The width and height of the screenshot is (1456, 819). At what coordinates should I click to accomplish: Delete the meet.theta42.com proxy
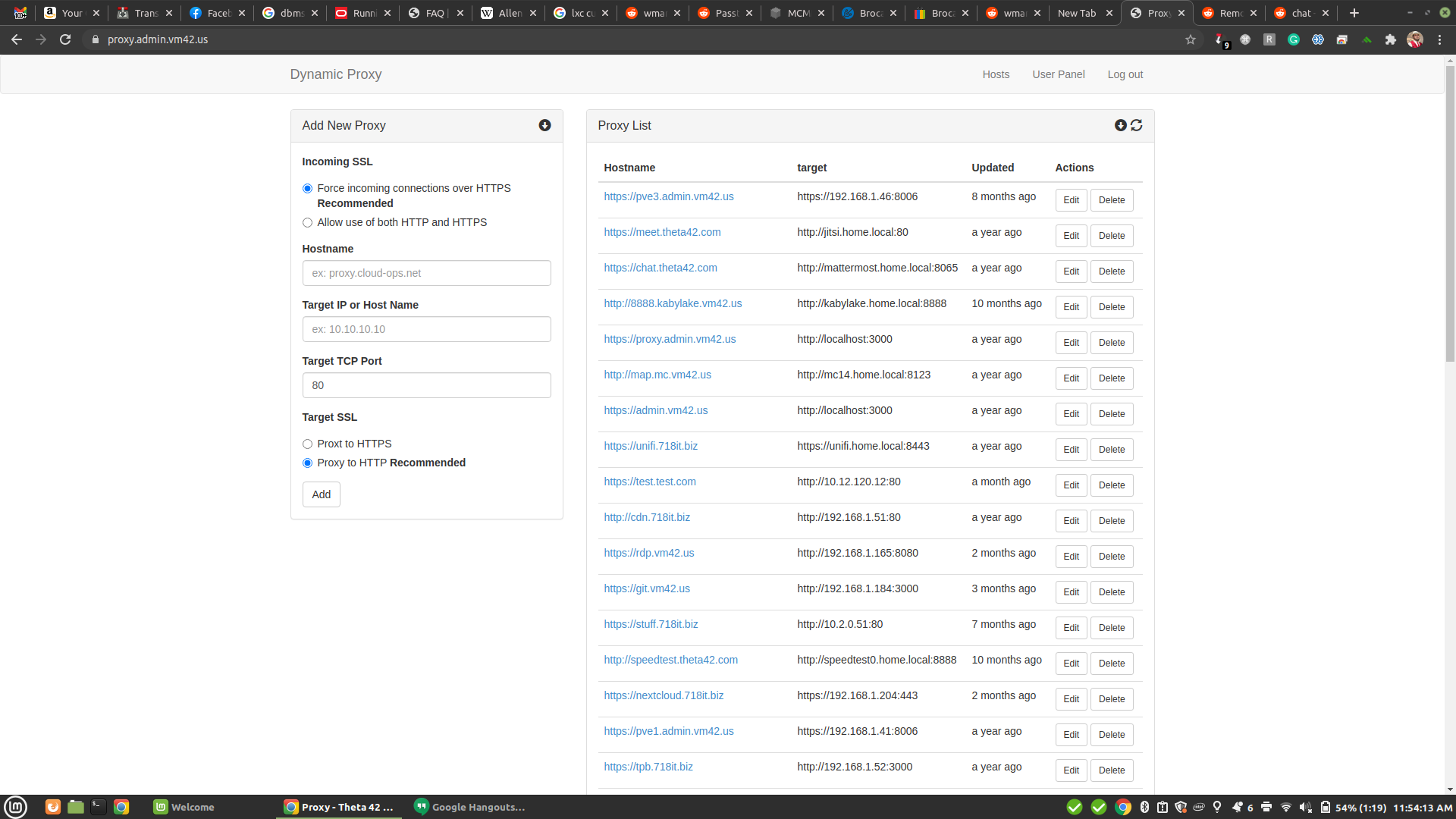coord(1111,236)
